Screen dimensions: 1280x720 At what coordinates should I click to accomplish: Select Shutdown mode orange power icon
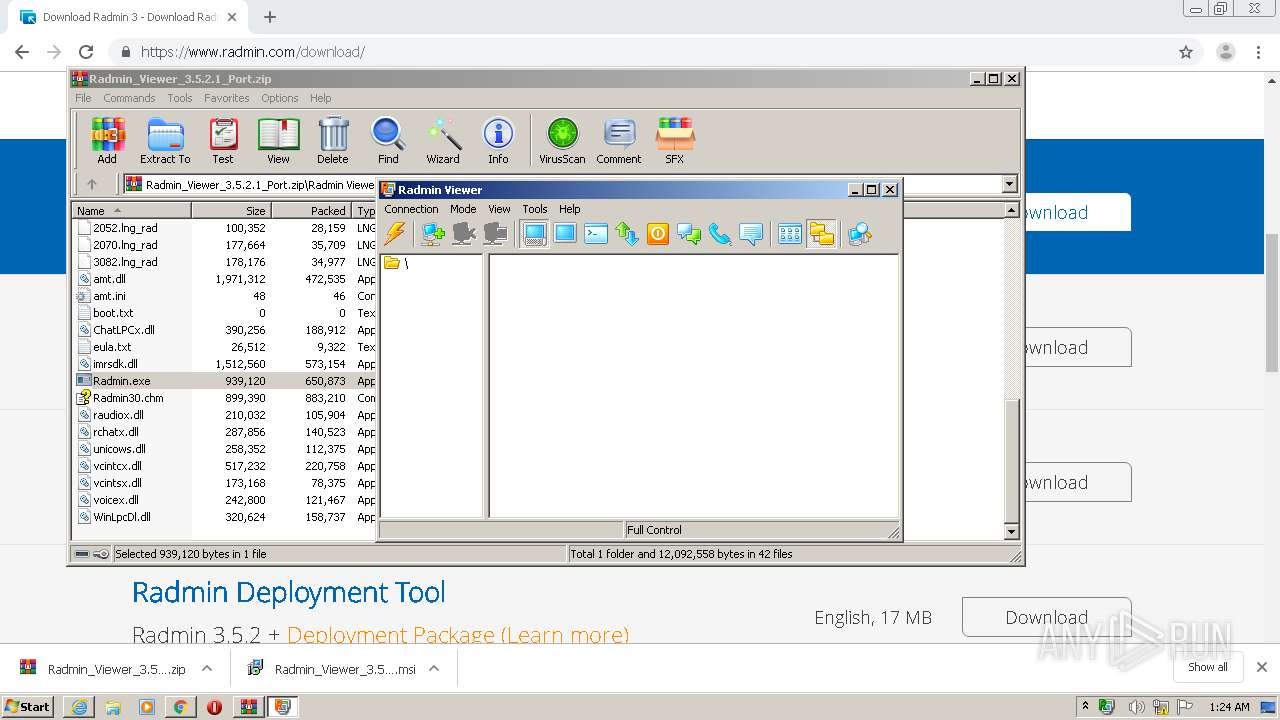(x=658, y=234)
